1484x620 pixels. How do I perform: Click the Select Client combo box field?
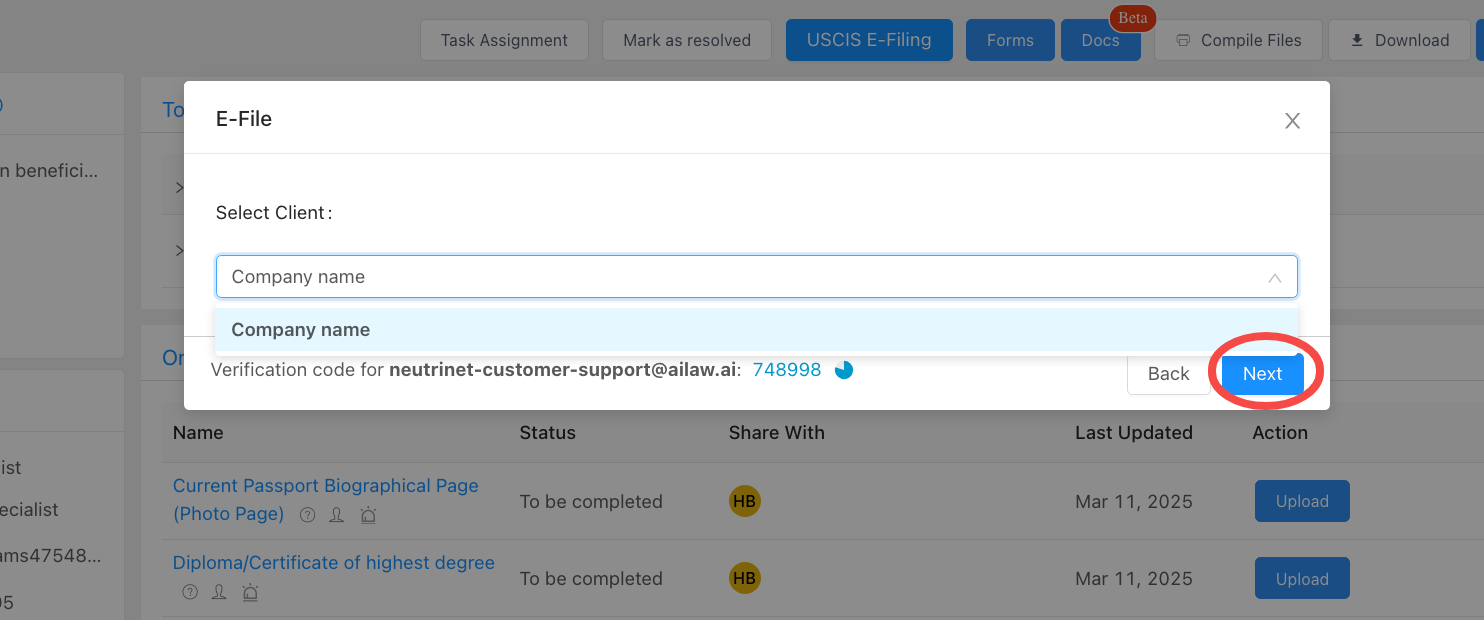tap(740, 277)
